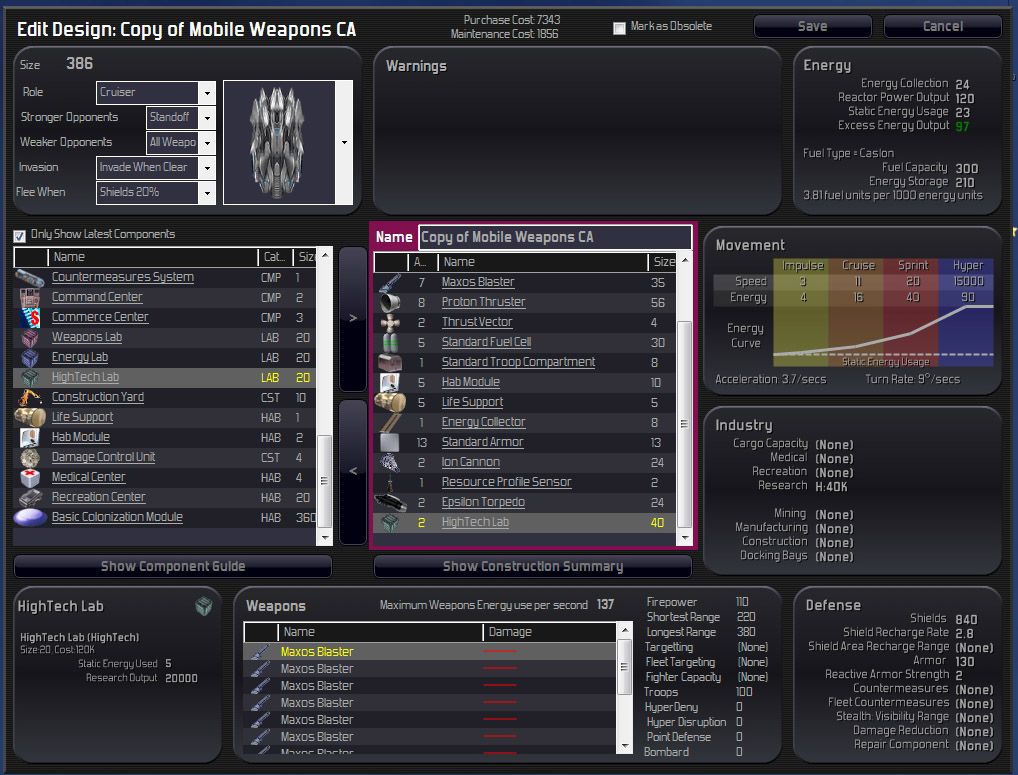
Task: Click the add component arrow button
Action: pyautogui.click(x=353, y=319)
